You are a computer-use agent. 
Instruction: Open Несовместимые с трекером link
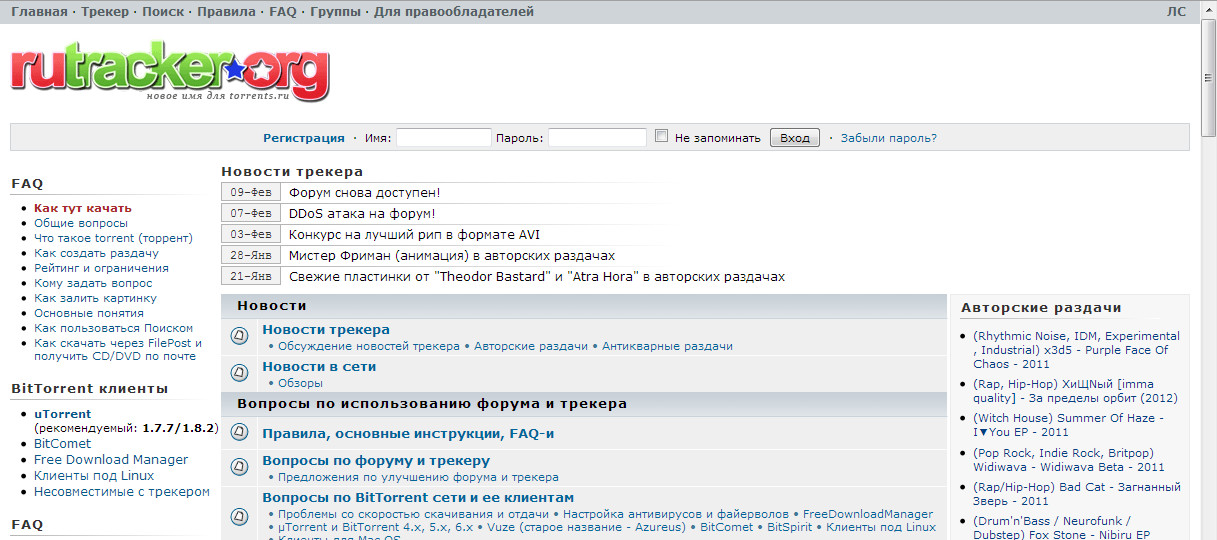[x=122, y=491]
